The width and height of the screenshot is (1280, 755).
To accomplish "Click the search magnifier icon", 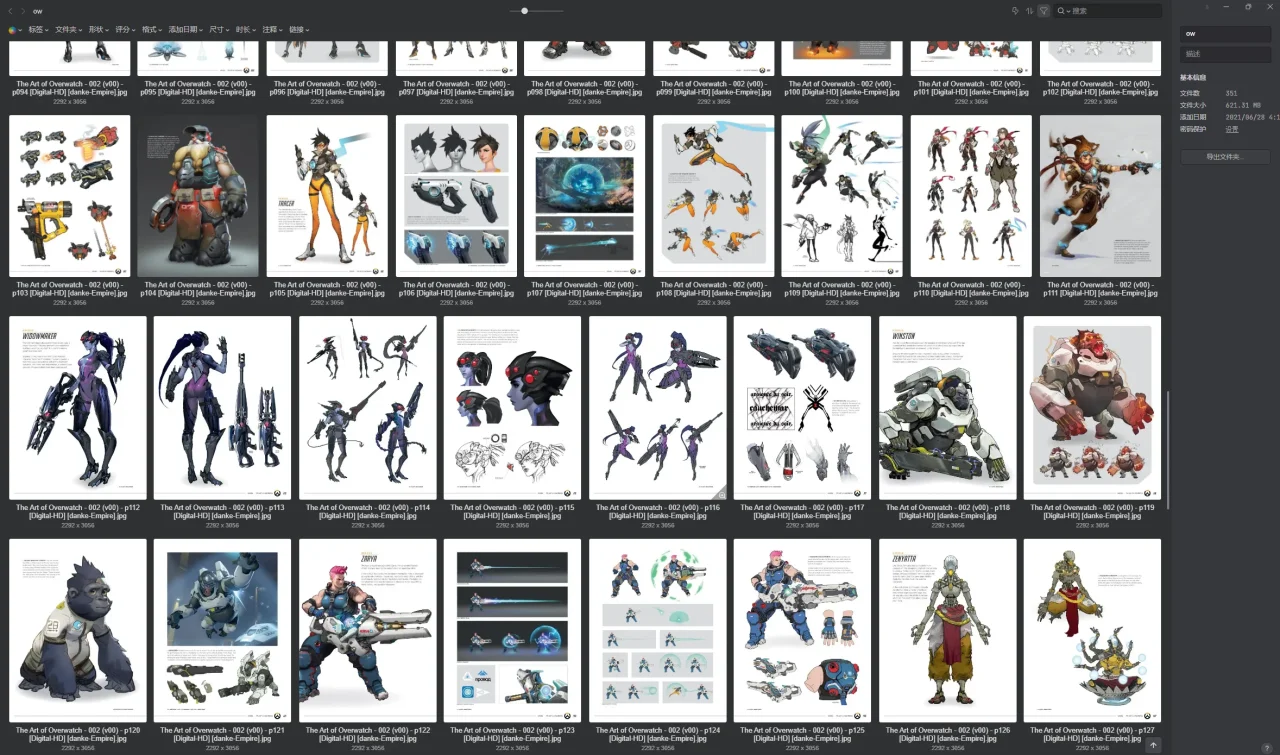I will 1062,11.
